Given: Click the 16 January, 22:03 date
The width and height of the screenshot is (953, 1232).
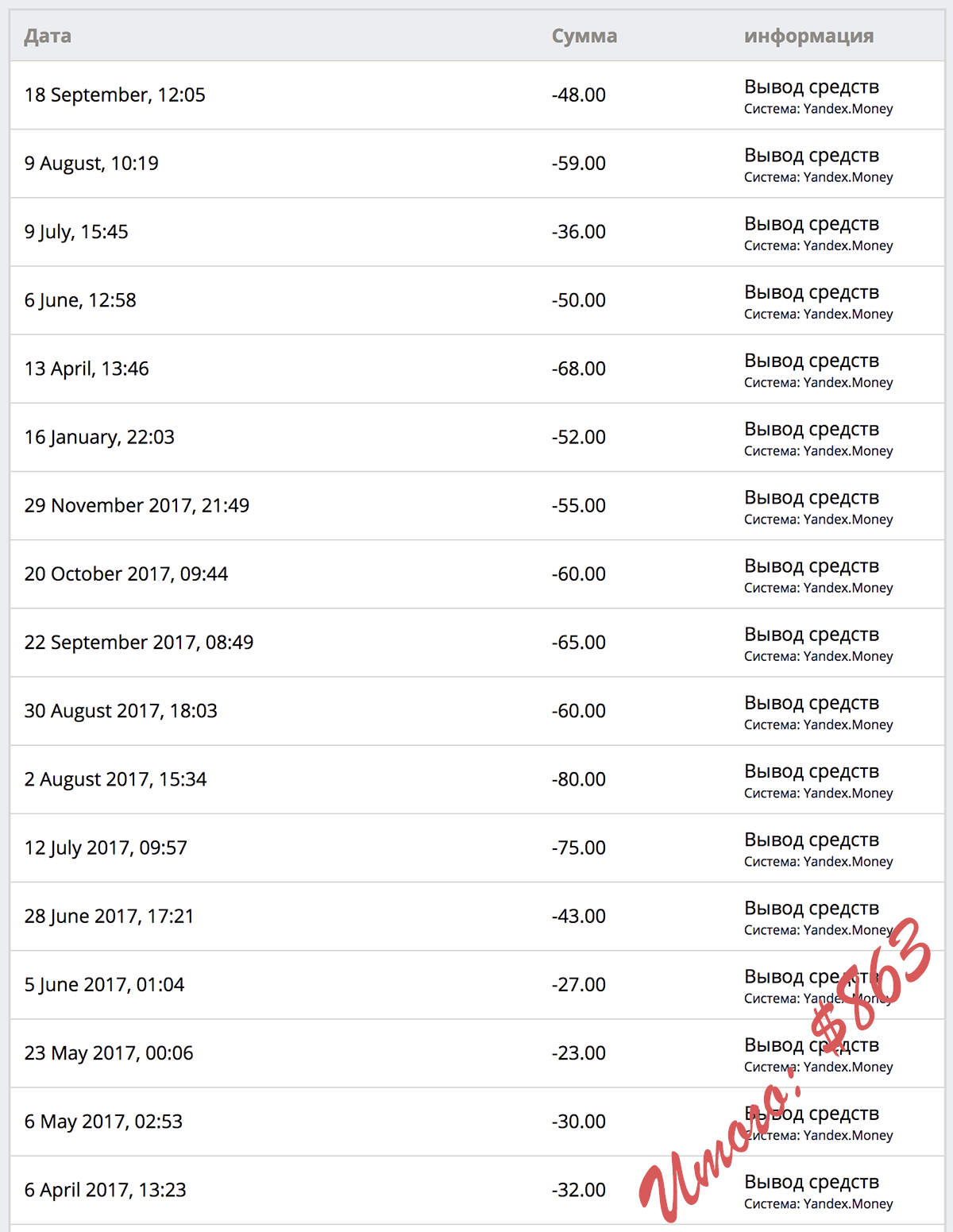Looking at the screenshot, I should coord(99,437).
